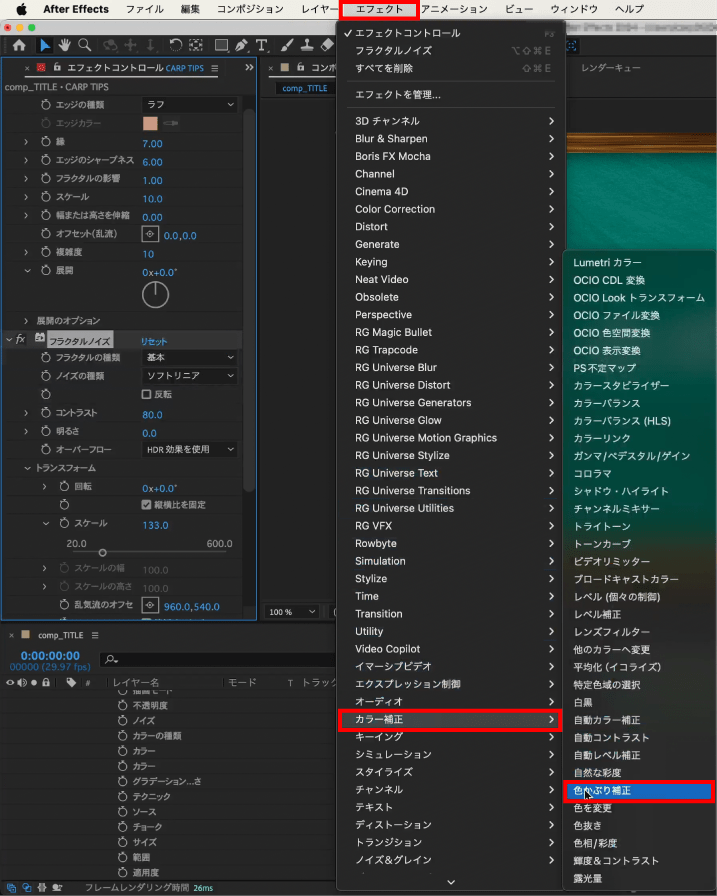Toggle stopwatch for コントラスト

[x=46, y=413]
